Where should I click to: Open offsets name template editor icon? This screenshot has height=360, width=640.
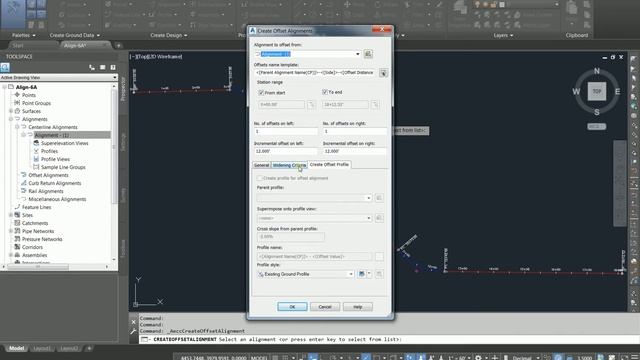tap(383, 73)
